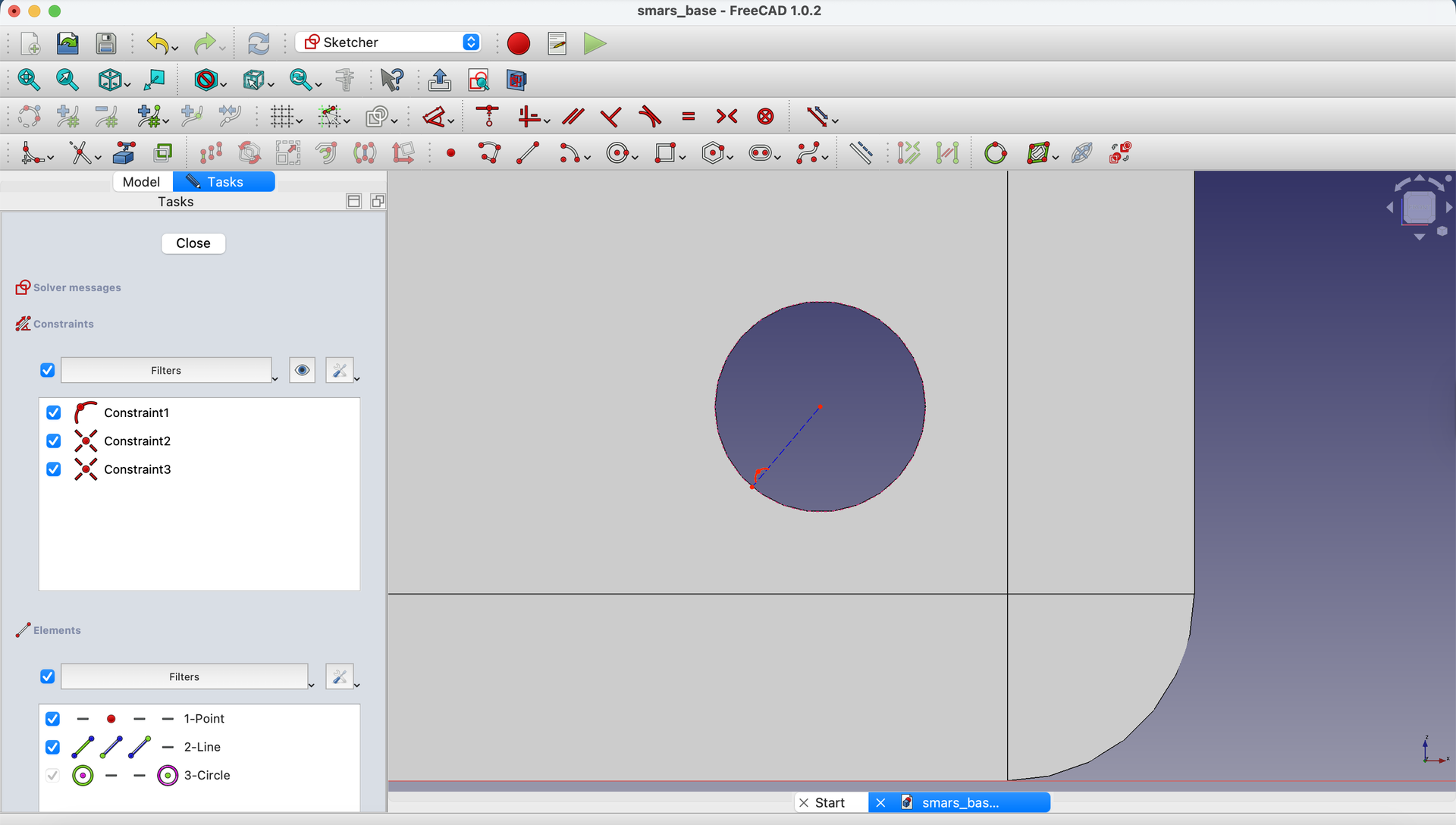Save the document with floppy icon

click(x=106, y=43)
